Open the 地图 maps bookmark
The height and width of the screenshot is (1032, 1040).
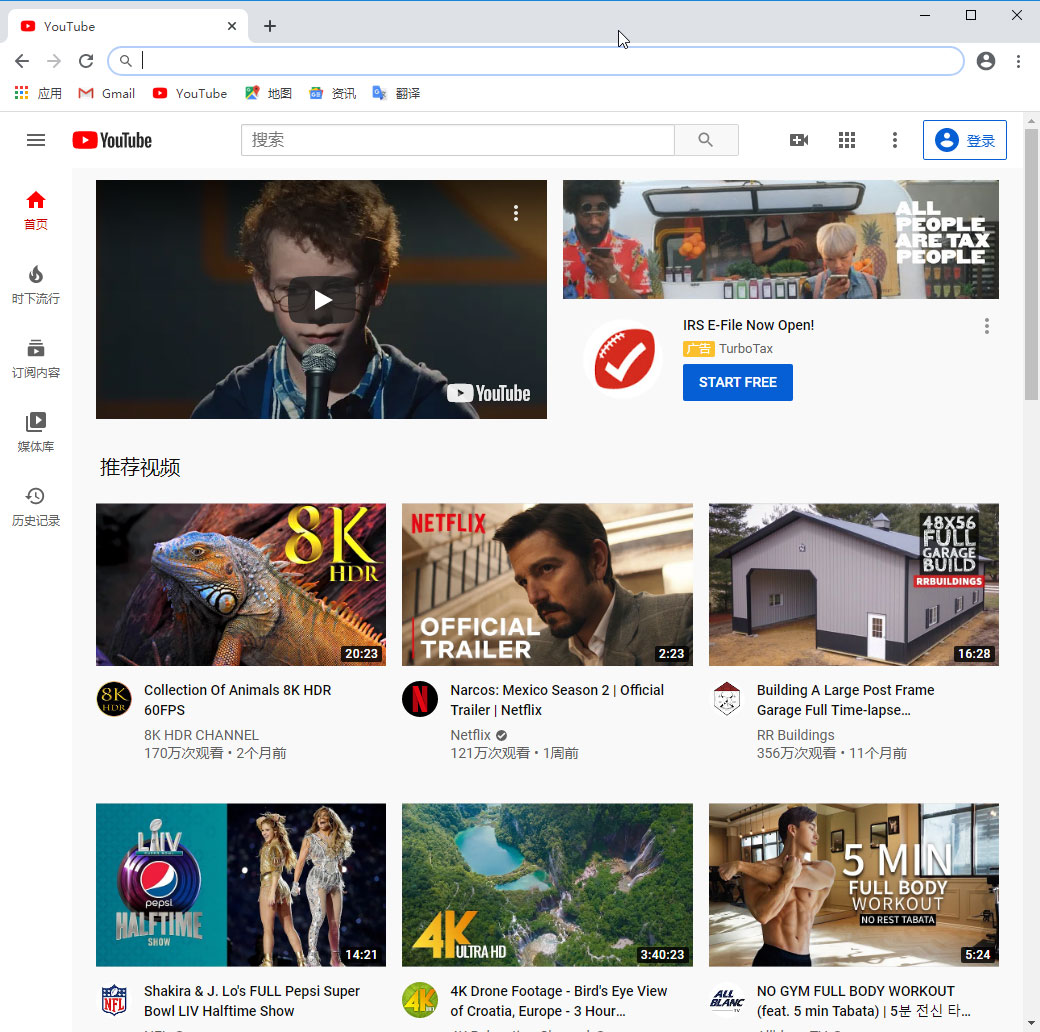coord(268,94)
